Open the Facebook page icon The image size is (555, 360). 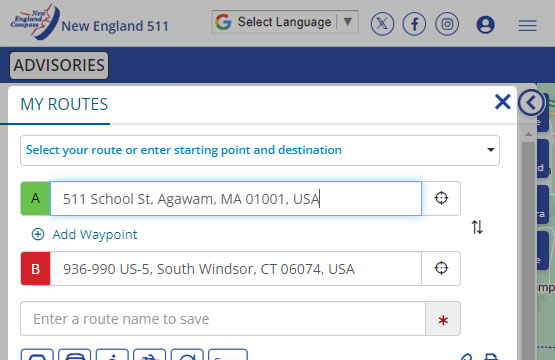coord(414,24)
